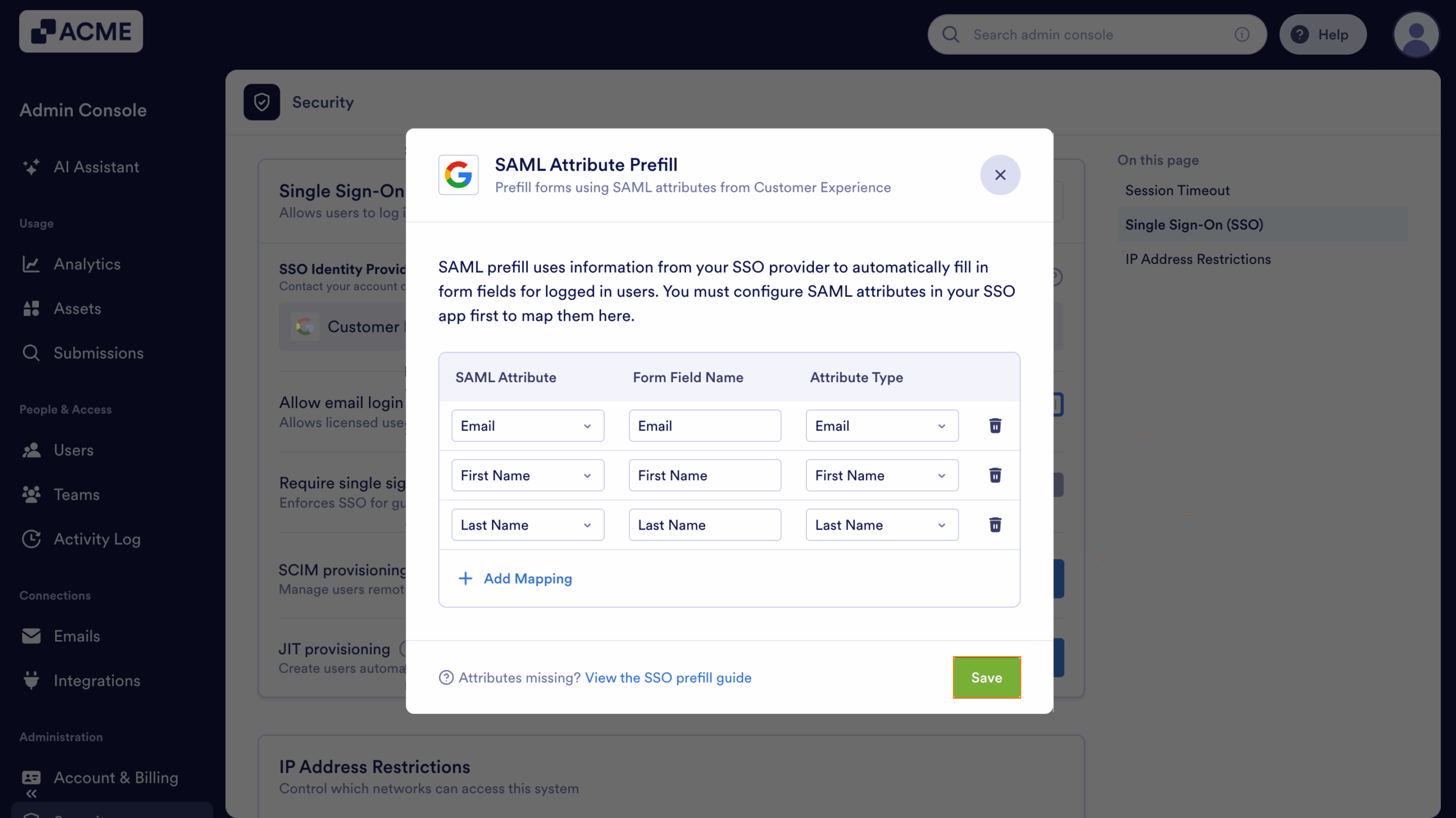
Task: Open the AI Assistant
Action: 96,167
